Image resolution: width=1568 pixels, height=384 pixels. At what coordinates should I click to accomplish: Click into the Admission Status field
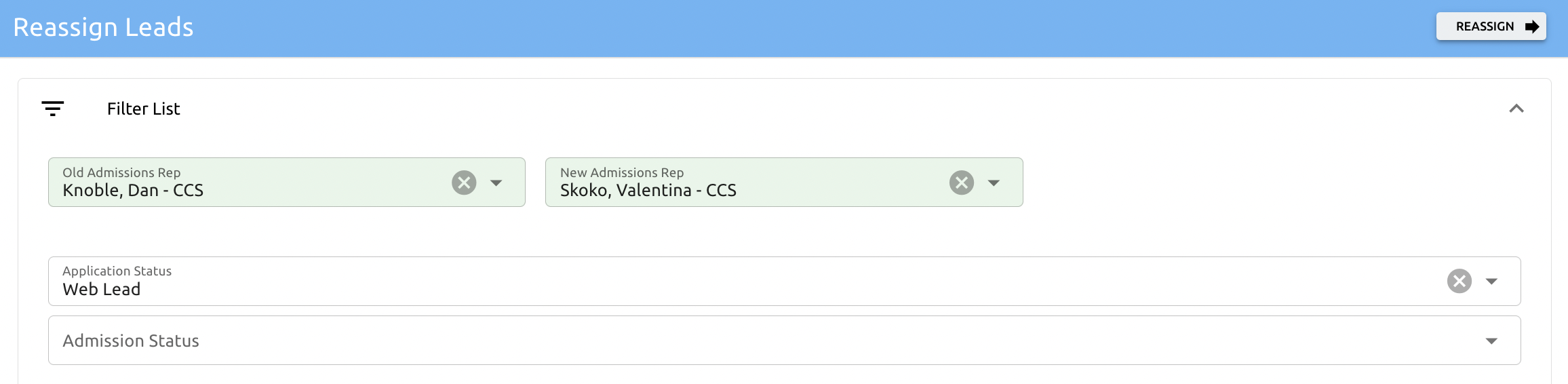click(x=678, y=341)
